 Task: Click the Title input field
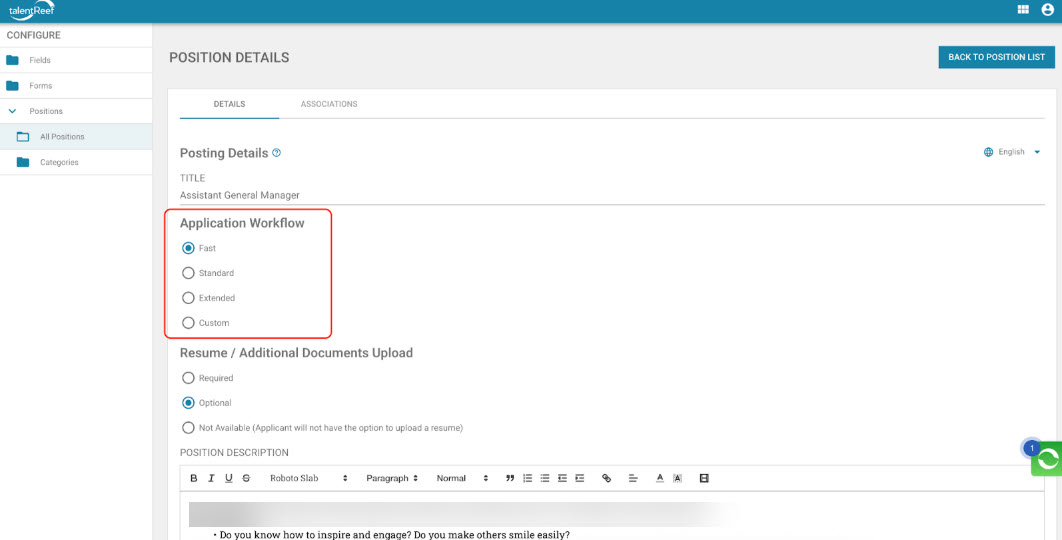(x=610, y=195)
